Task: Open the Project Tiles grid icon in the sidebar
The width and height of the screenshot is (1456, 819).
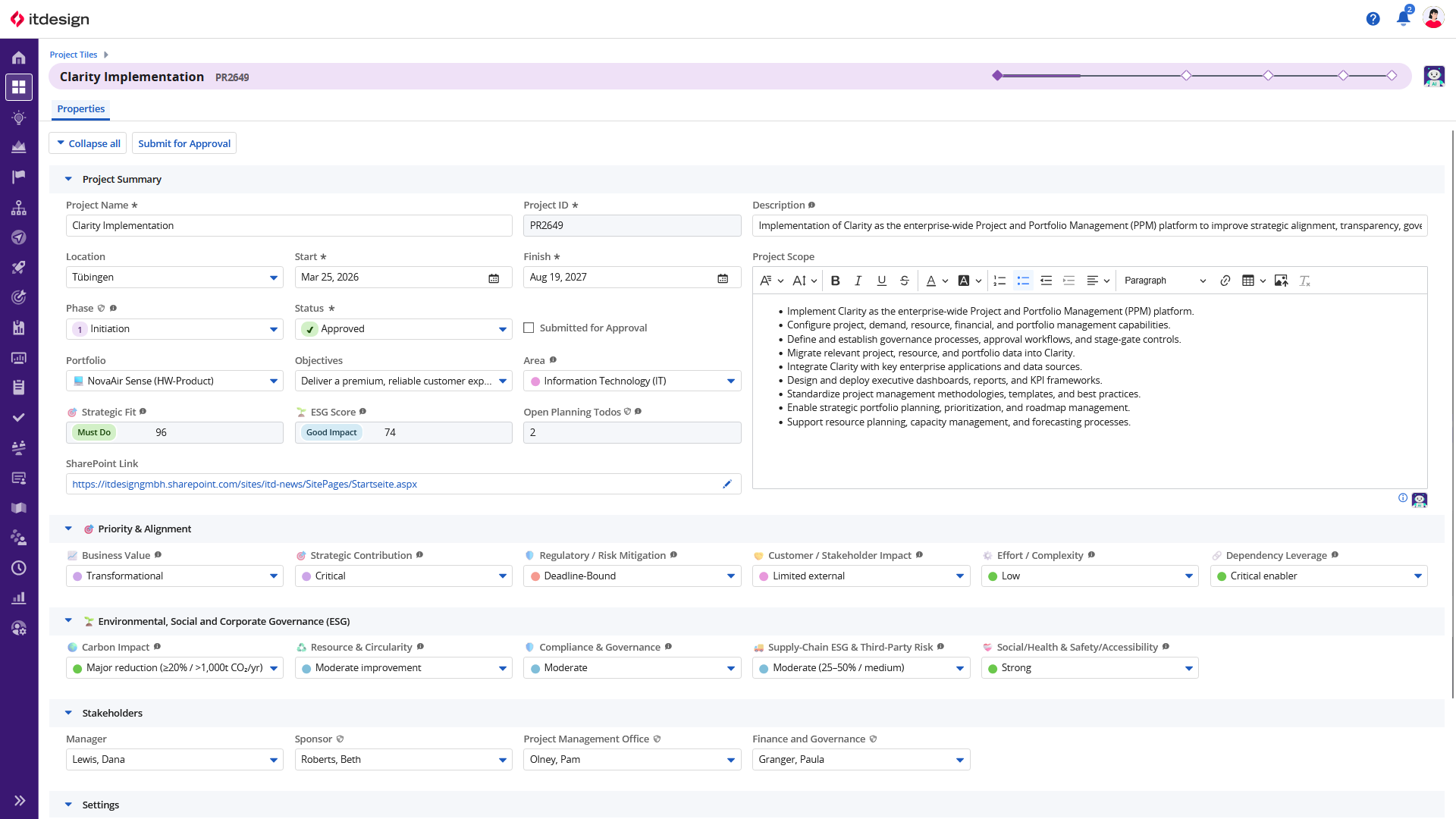Action: 19,87
